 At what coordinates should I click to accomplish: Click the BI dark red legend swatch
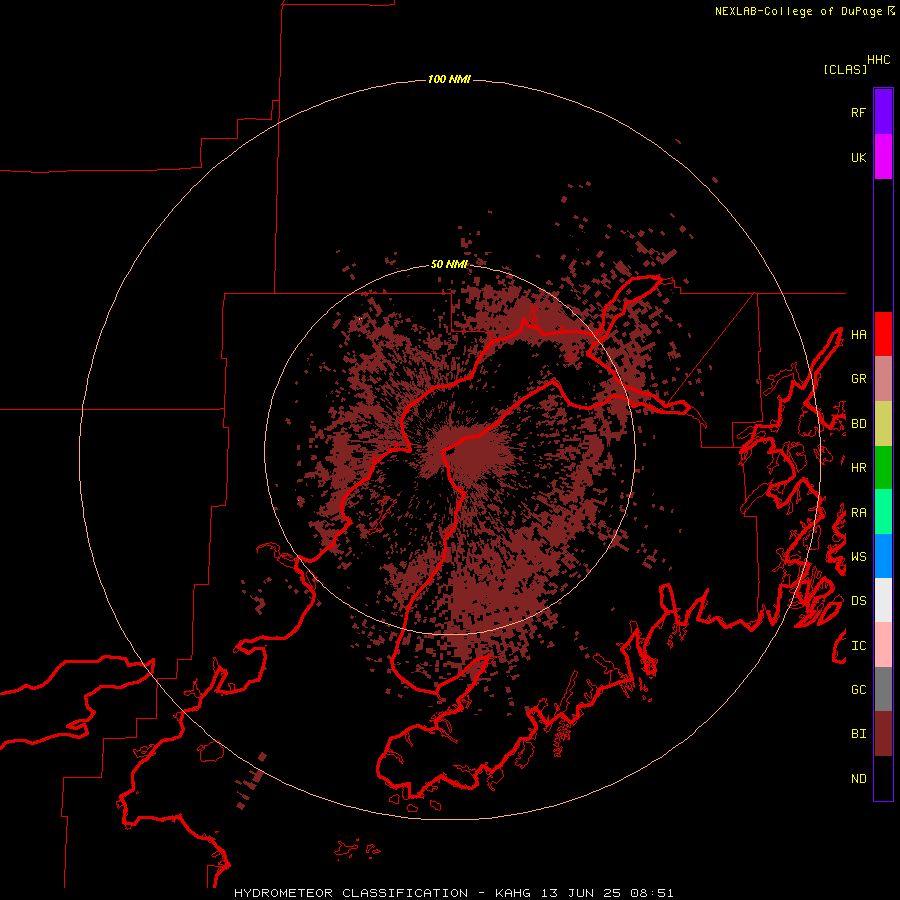pos(883,734)
